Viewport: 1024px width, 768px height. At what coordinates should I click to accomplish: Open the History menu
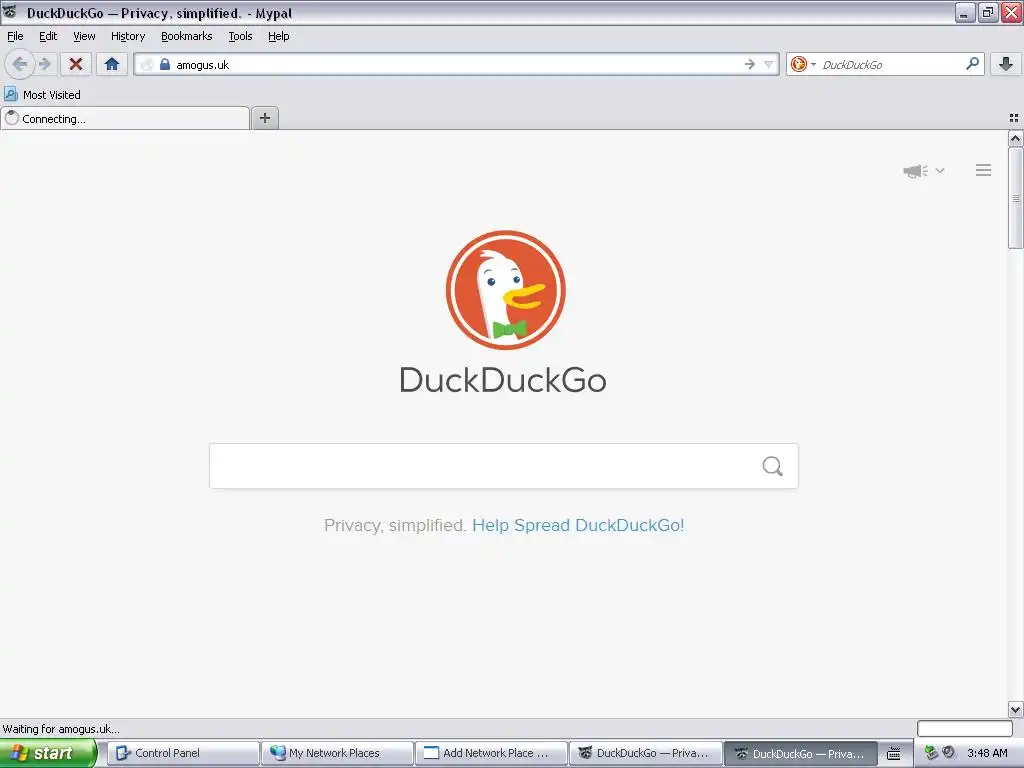coord(128,36)
